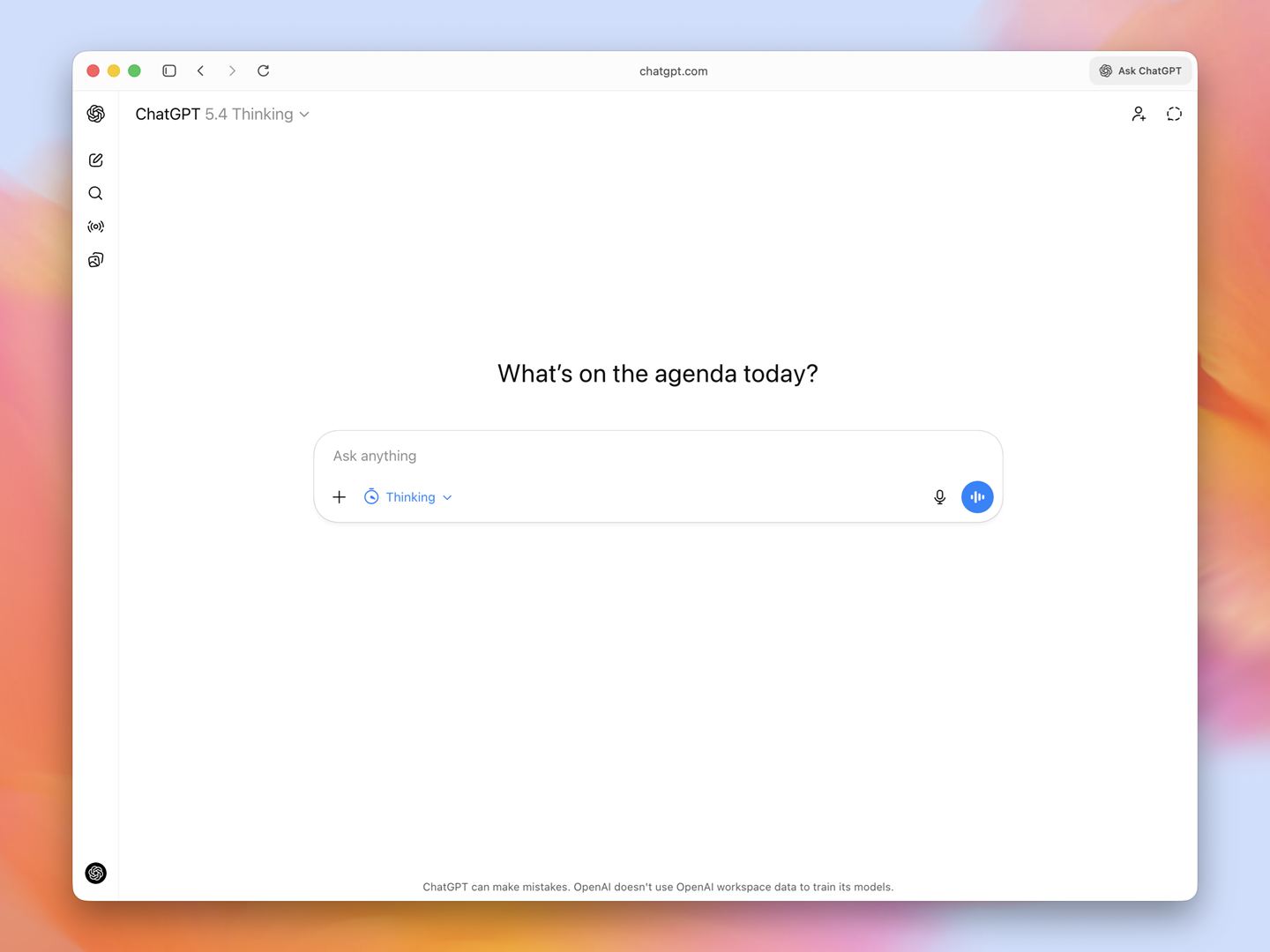Open search chats magnifier icon
Image resolution: width=1270 pixels, height=952 pixels.
[x=96, y=193]
